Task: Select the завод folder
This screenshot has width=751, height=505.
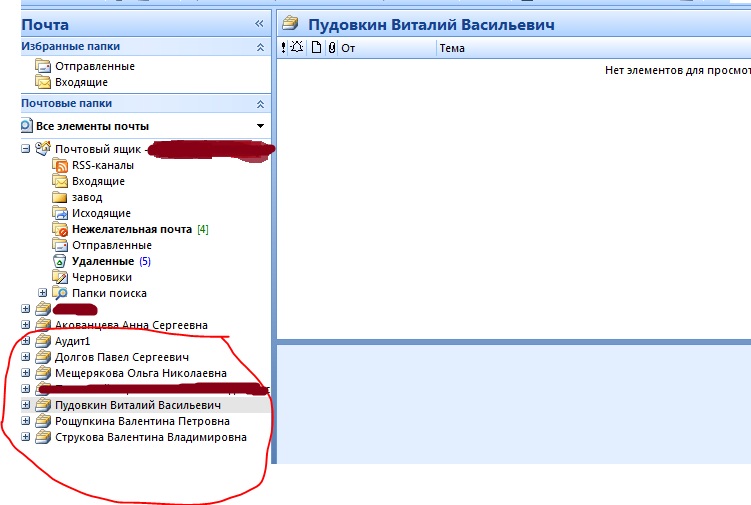Action: [x=87, y=197]
